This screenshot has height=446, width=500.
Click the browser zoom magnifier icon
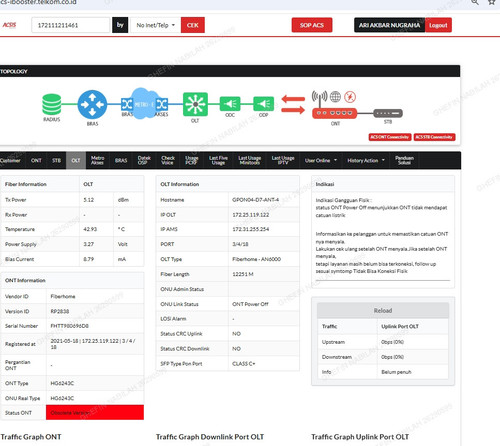[475, 2]
